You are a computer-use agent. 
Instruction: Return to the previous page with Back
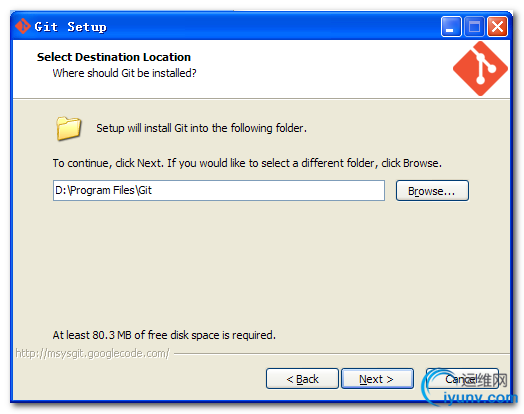click(x=302, y=379)
